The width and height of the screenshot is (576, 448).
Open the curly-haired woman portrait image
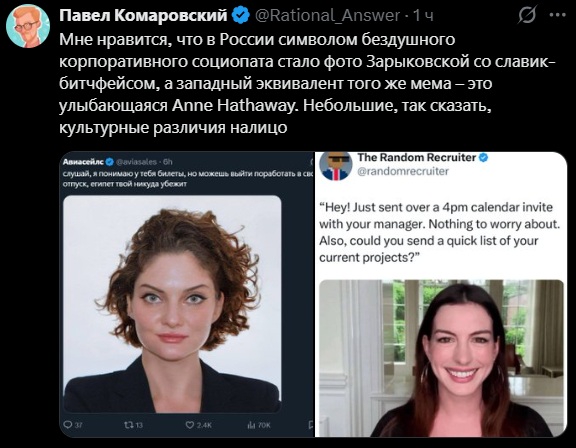[x=172, y=304]
